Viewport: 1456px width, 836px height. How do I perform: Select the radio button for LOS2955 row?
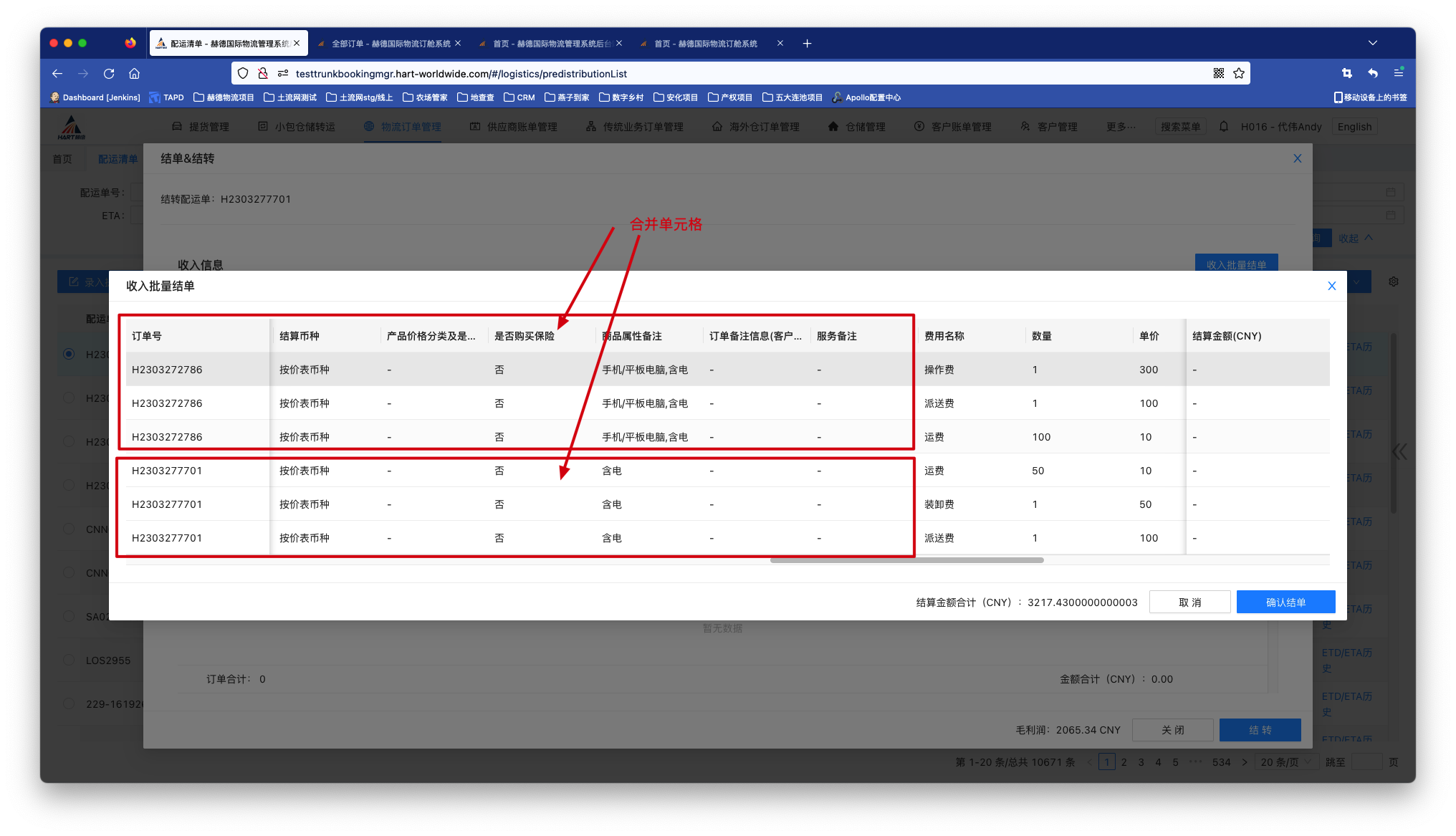tap(69, 660)
